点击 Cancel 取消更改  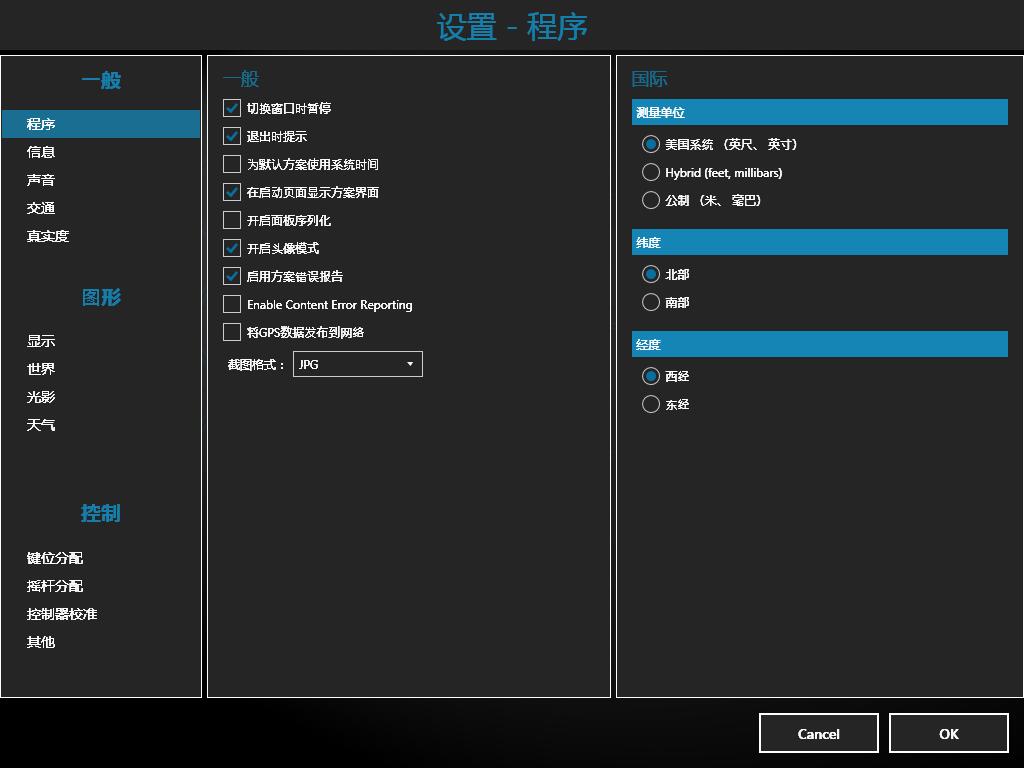click(818, 733)
